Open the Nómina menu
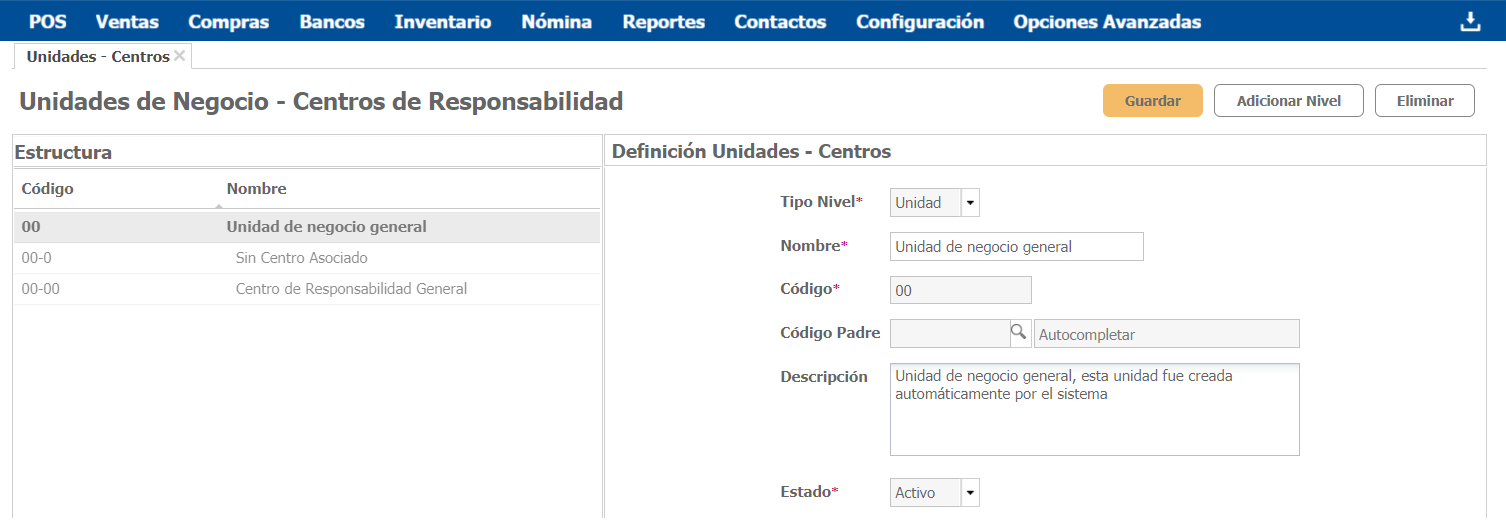Image resolution: width=1506 pixels, height=523 pixels. pos(556,22)
